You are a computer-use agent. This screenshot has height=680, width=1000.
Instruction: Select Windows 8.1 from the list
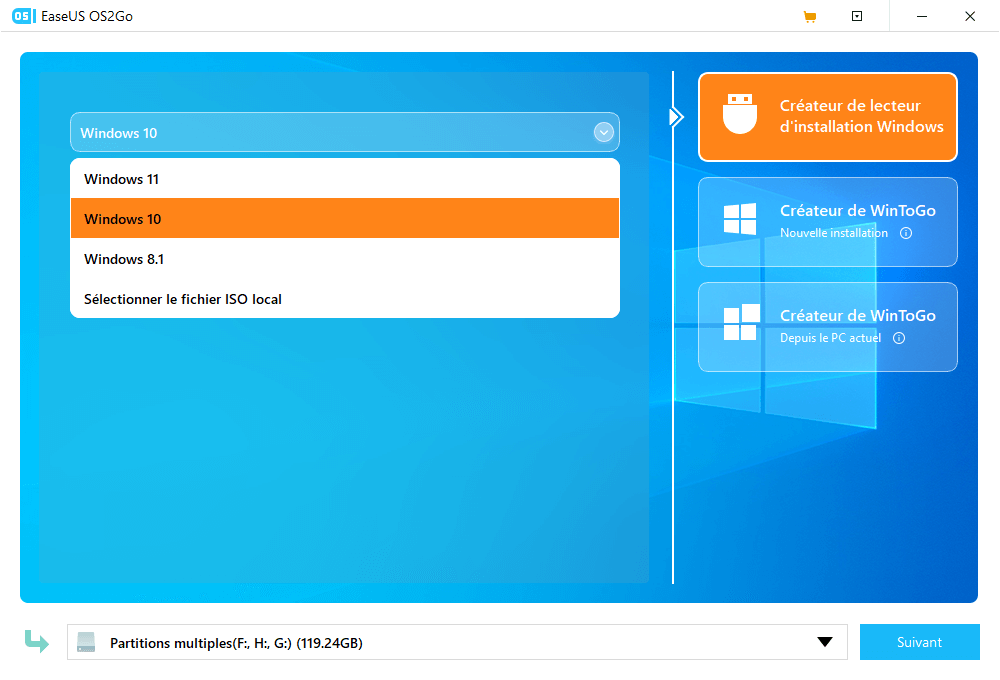coord(345,259)
